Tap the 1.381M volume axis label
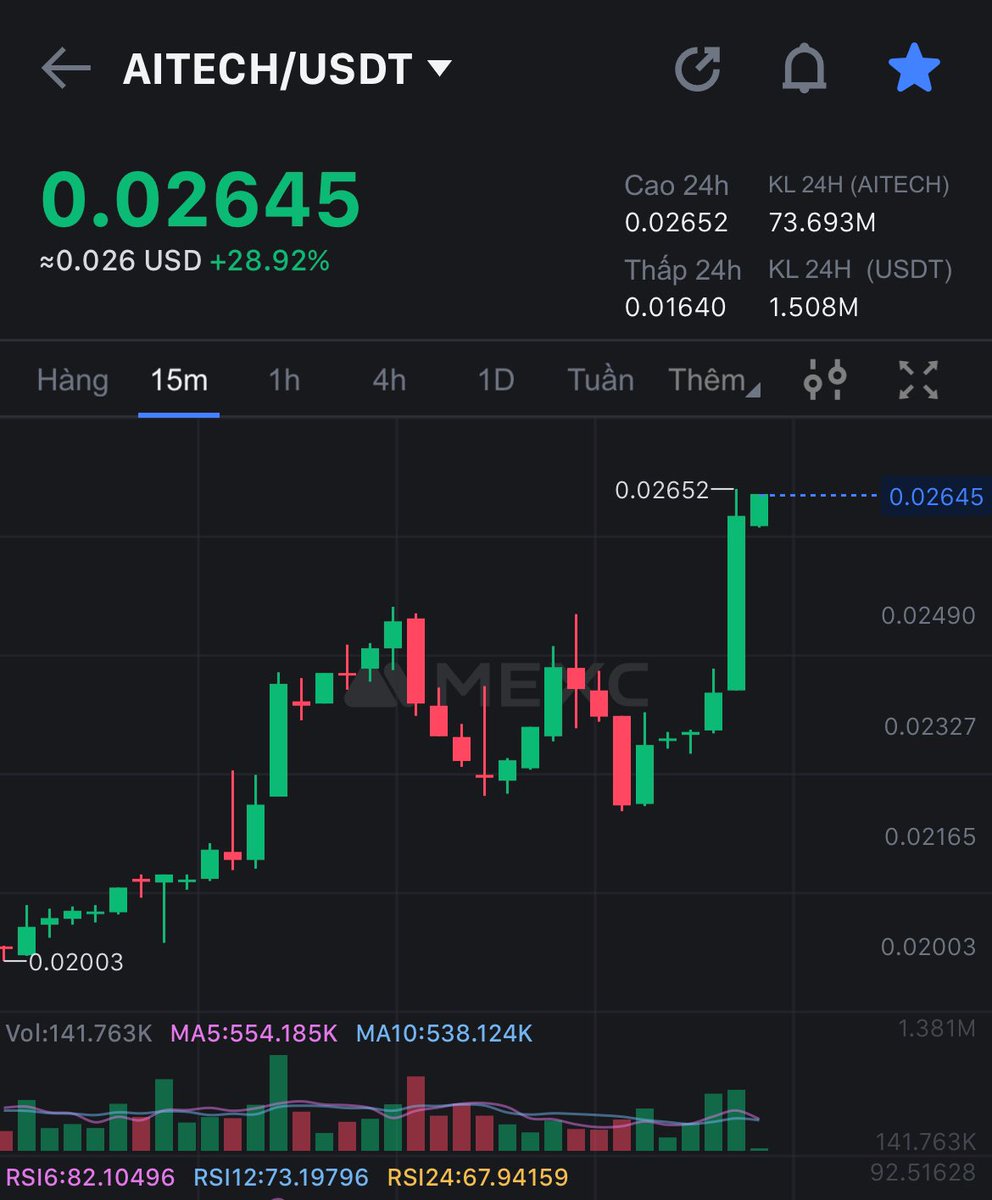This screenshot has height=1200, width=992. pos(937,1028)
